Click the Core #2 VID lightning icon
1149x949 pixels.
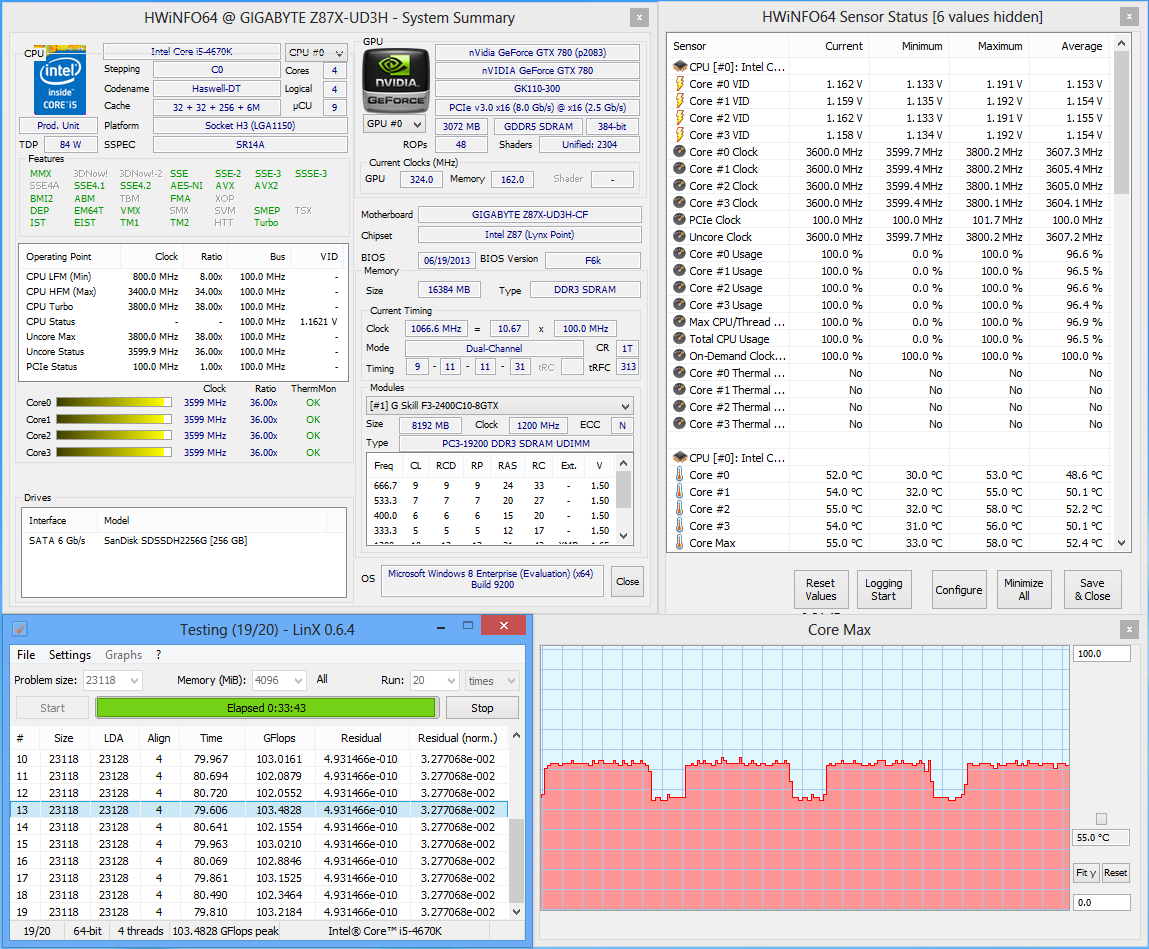tap(679, 117)
